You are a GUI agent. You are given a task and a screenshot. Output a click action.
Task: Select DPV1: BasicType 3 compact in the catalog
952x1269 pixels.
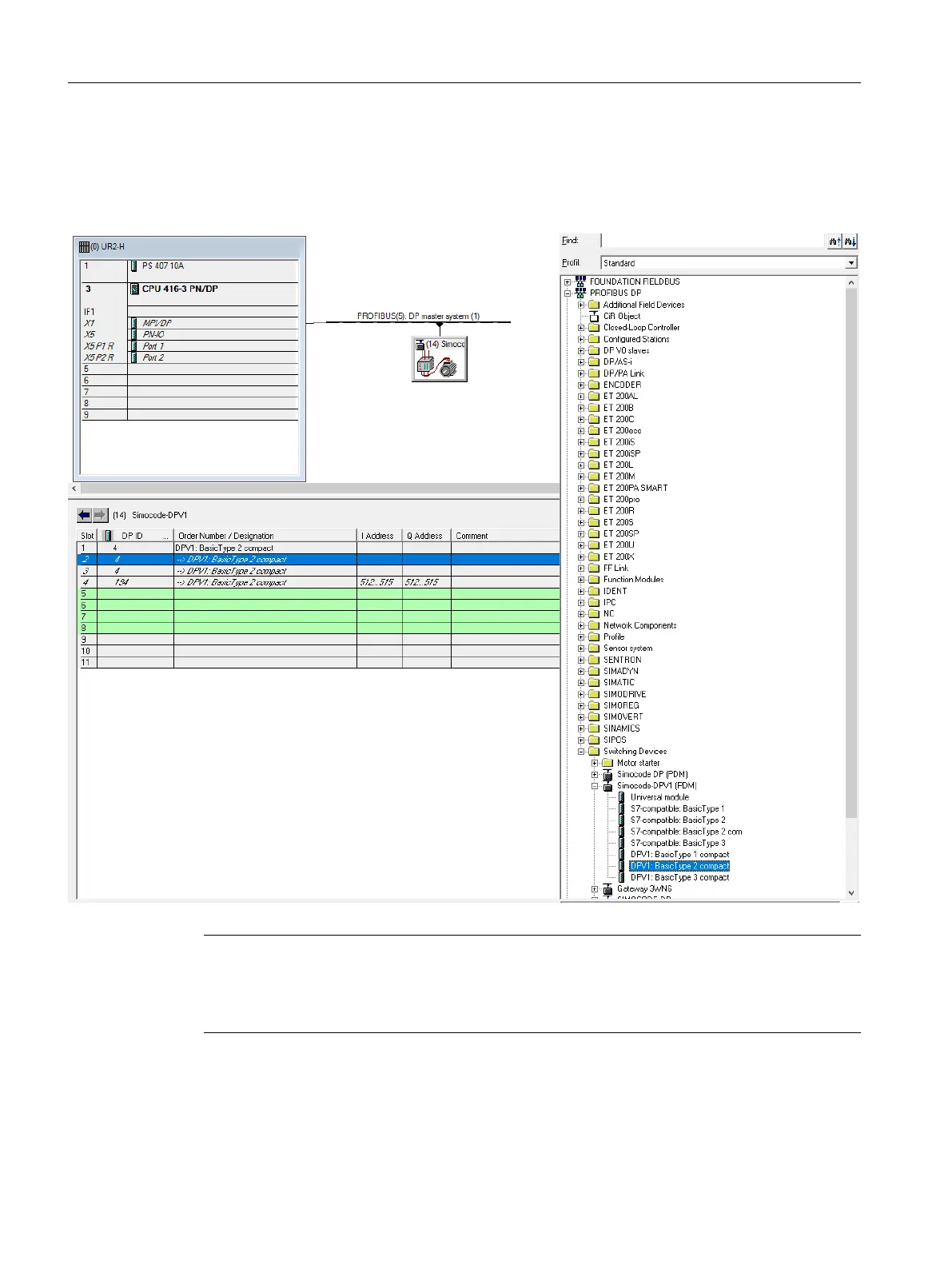(679, 878)
